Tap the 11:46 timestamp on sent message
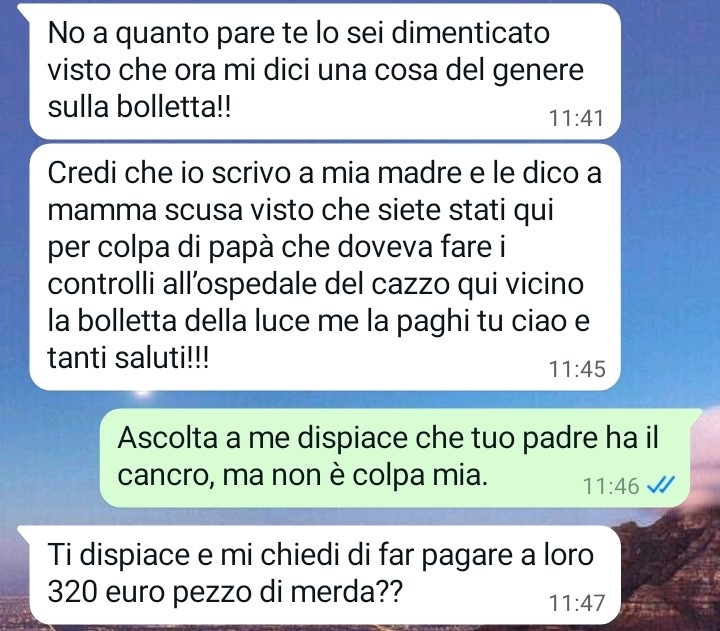The image size is (720, 631). coord(611,486)
